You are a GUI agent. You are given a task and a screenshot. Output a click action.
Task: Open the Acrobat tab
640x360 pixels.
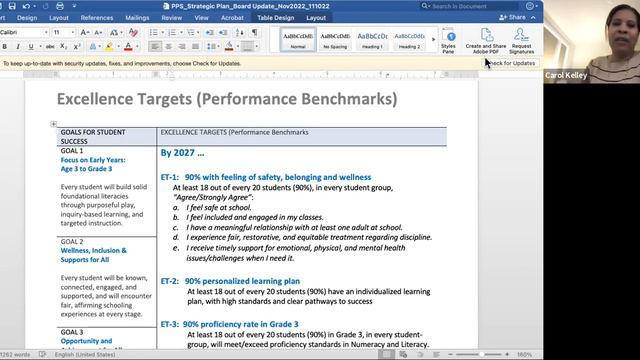232,18
